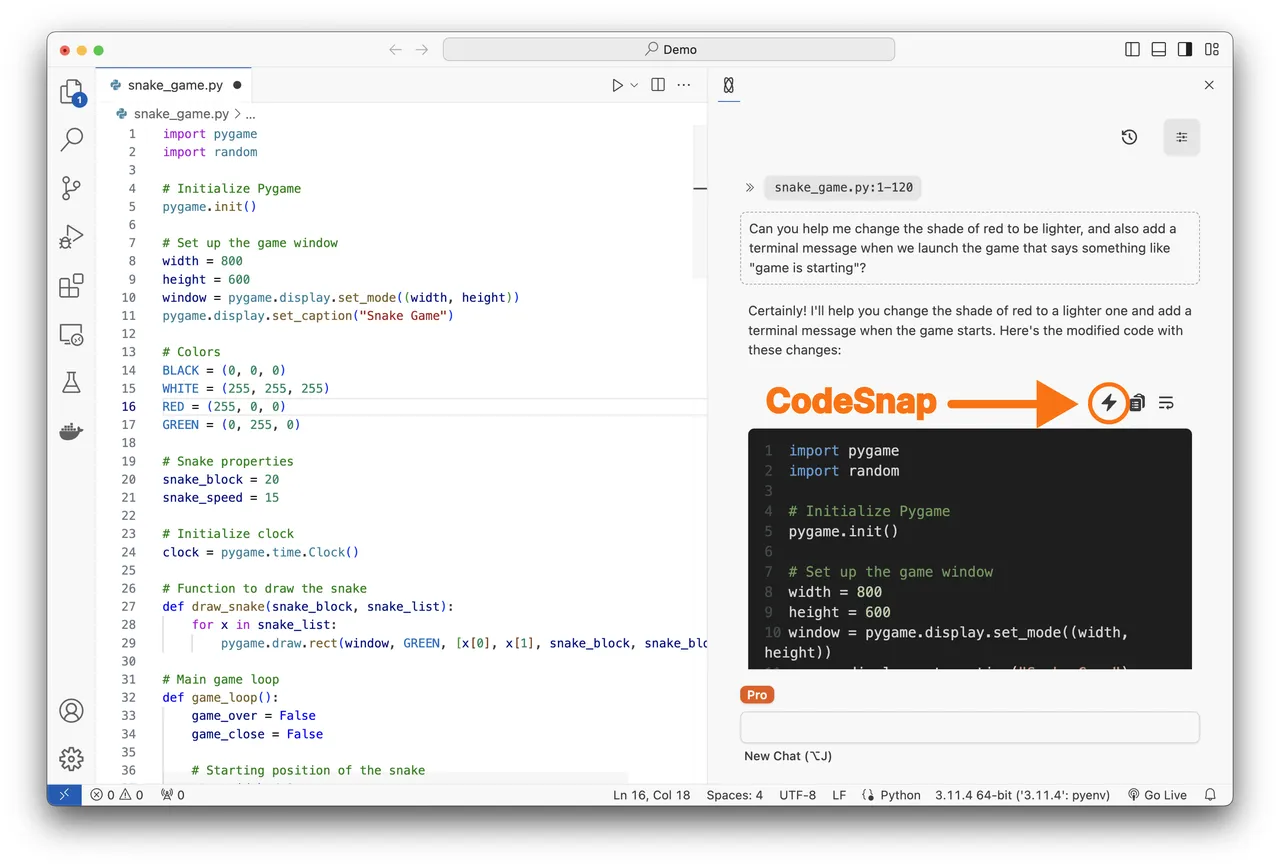Toggle word wrap on the code block
This screenshot has height=868, width=1280.
1166,403
